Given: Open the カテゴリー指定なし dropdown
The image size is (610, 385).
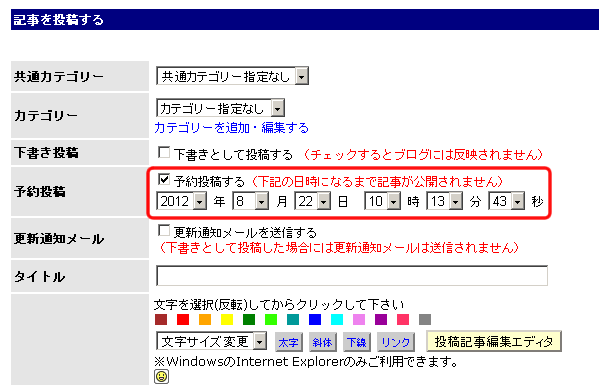Looking at the screenshot, I should tap(220, 108).
